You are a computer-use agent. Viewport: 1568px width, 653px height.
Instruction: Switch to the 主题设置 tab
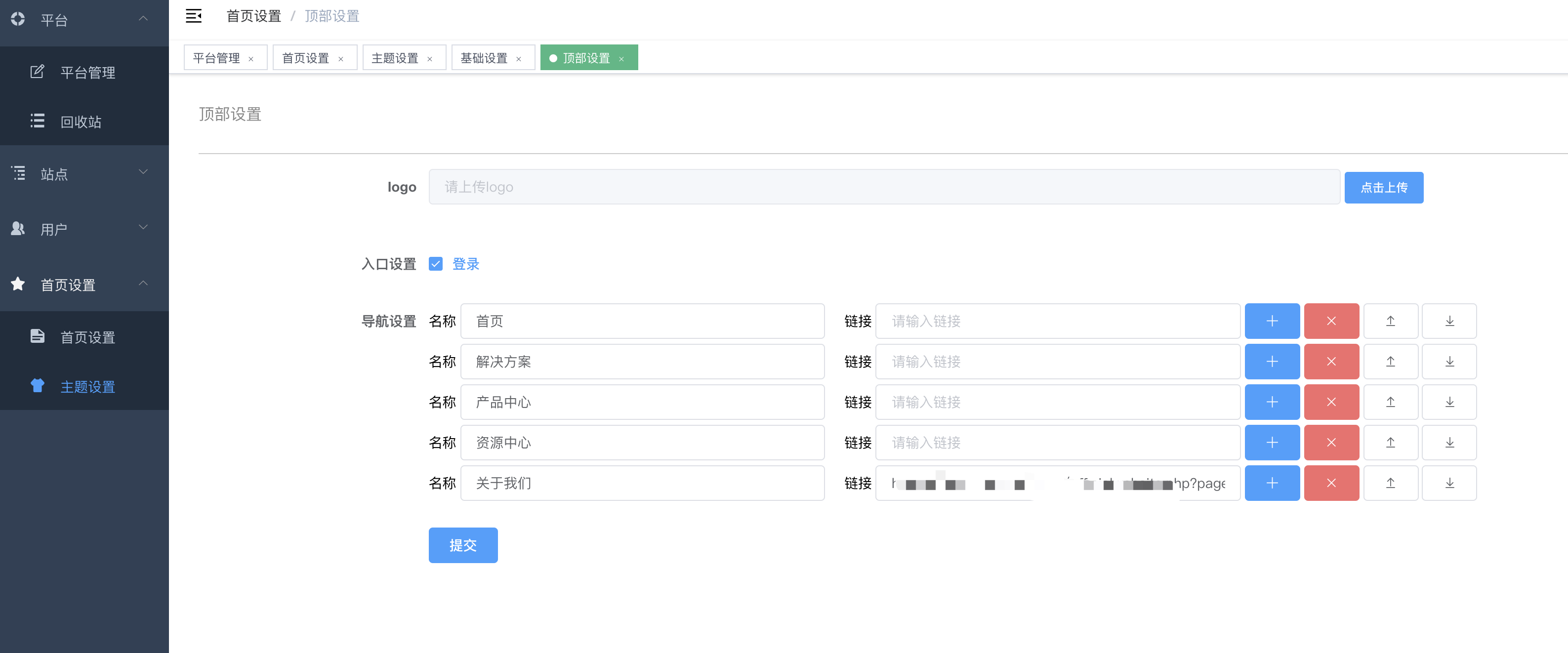[394, 58]
